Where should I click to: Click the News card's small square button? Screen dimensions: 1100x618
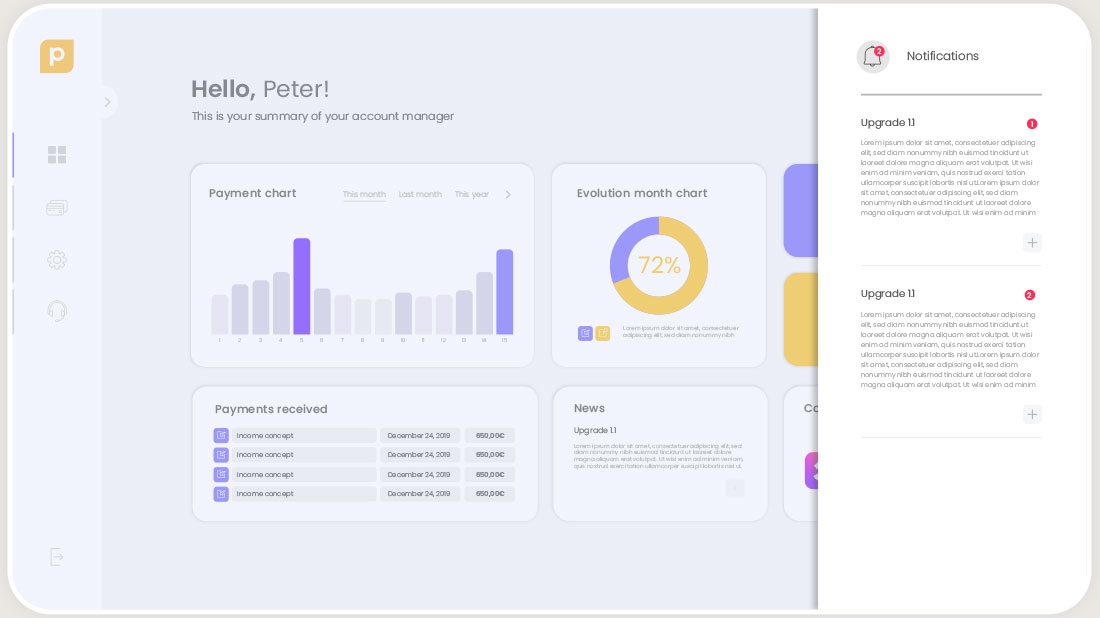coord(735,488)
